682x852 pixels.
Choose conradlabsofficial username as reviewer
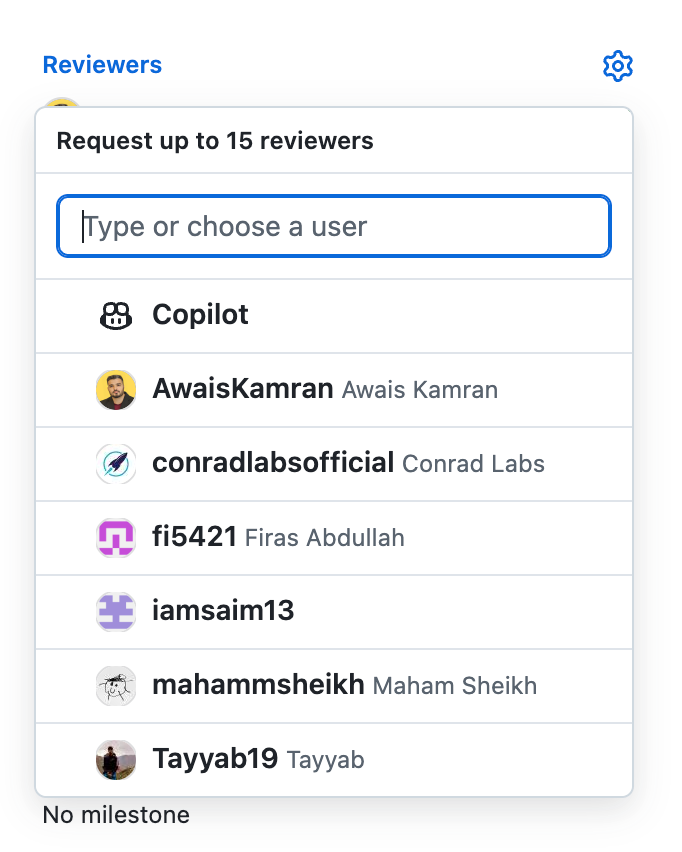[x=272, y=463]
